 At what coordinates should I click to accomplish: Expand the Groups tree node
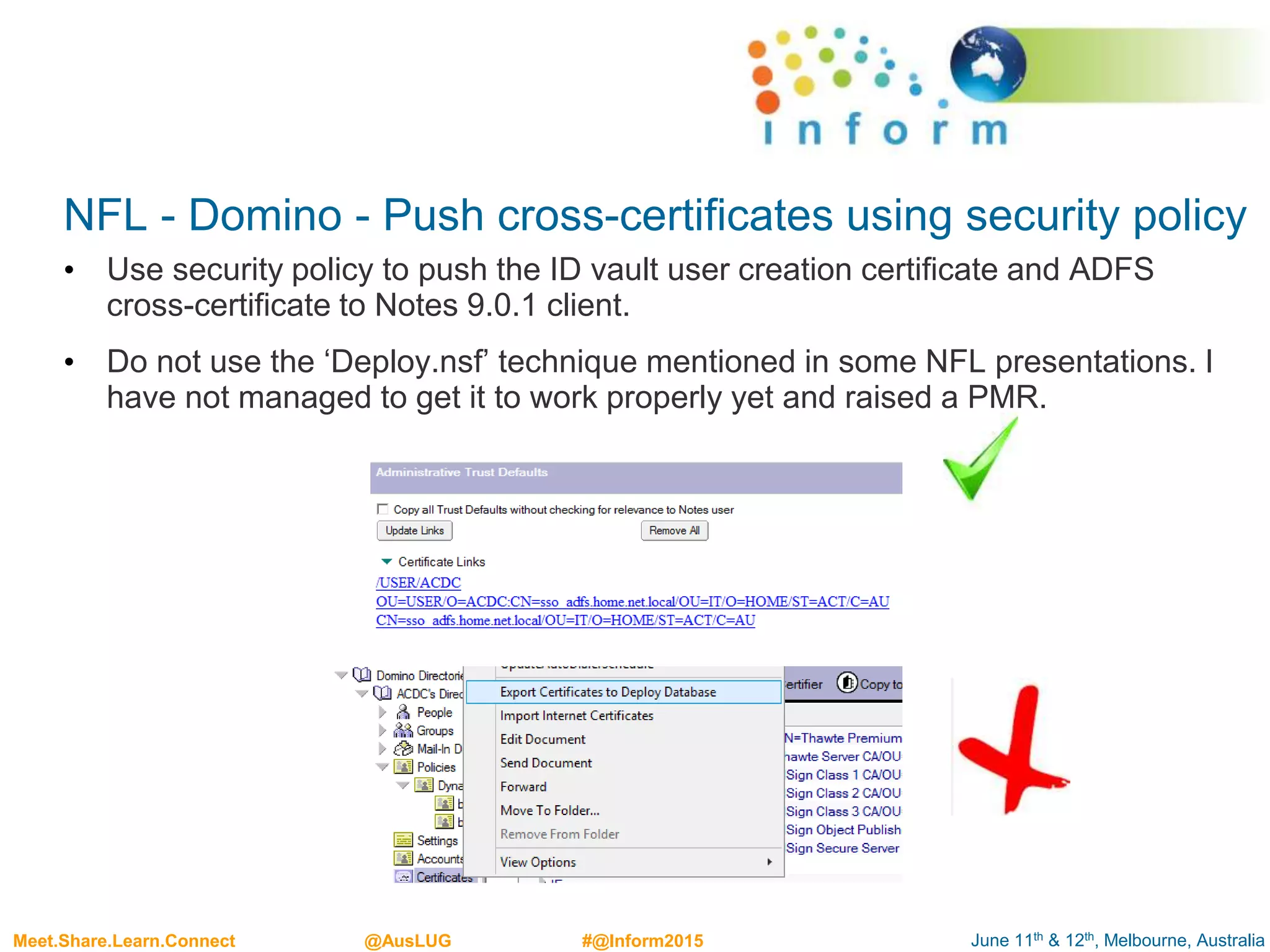(x=383, y=731)
